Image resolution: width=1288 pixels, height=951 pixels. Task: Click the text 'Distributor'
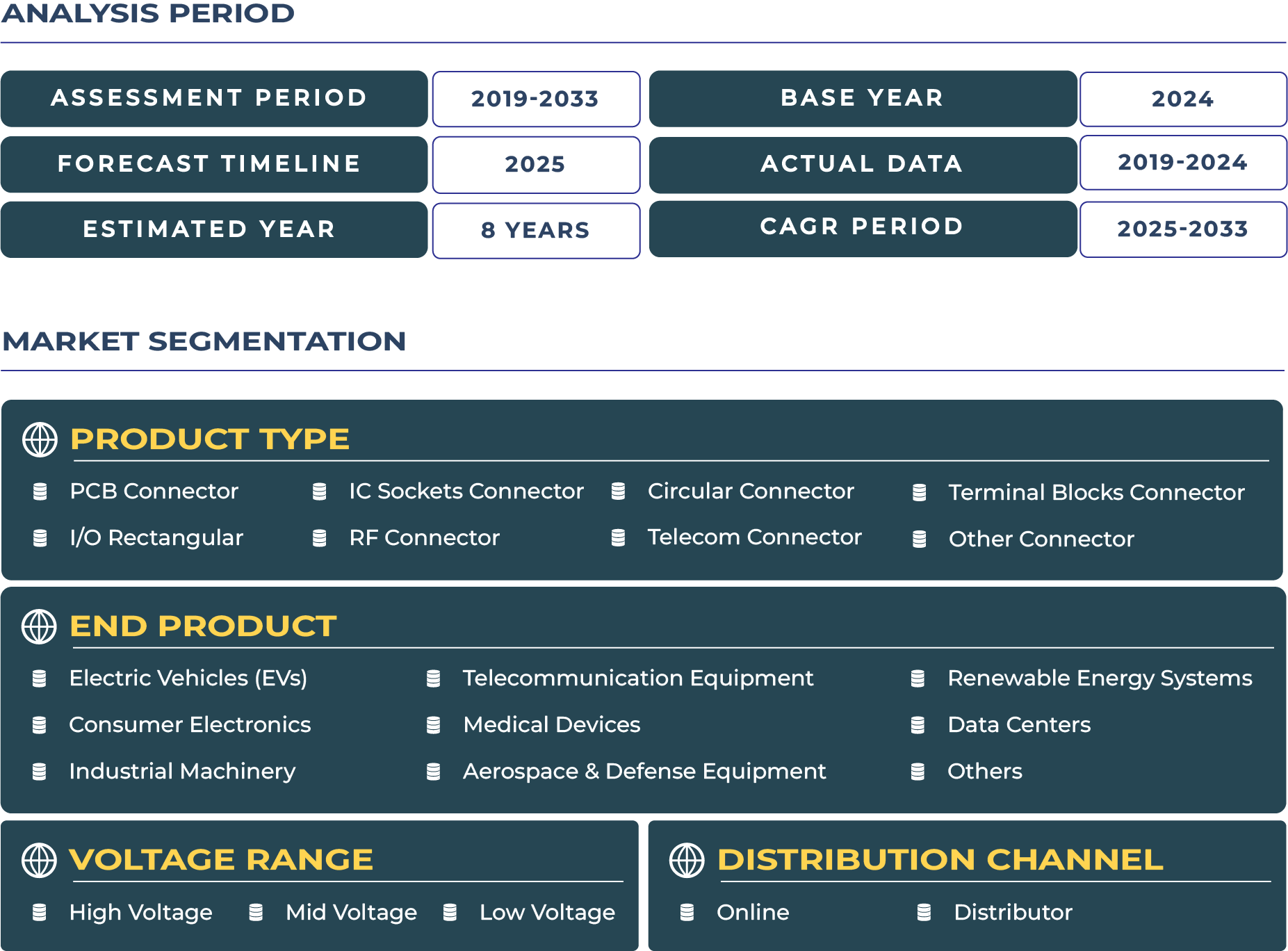1013,913
